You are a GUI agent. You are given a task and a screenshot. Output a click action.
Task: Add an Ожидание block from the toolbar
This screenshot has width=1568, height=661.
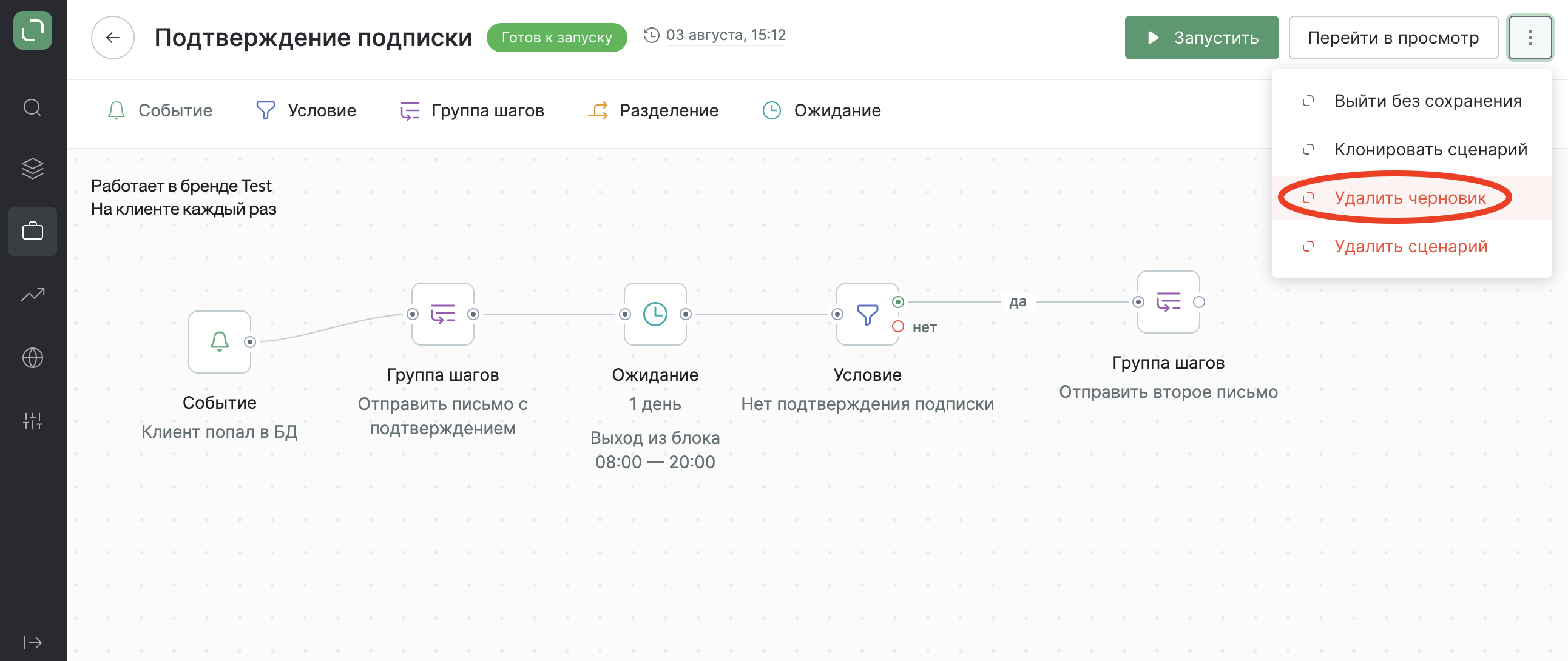tap(822, 111)
